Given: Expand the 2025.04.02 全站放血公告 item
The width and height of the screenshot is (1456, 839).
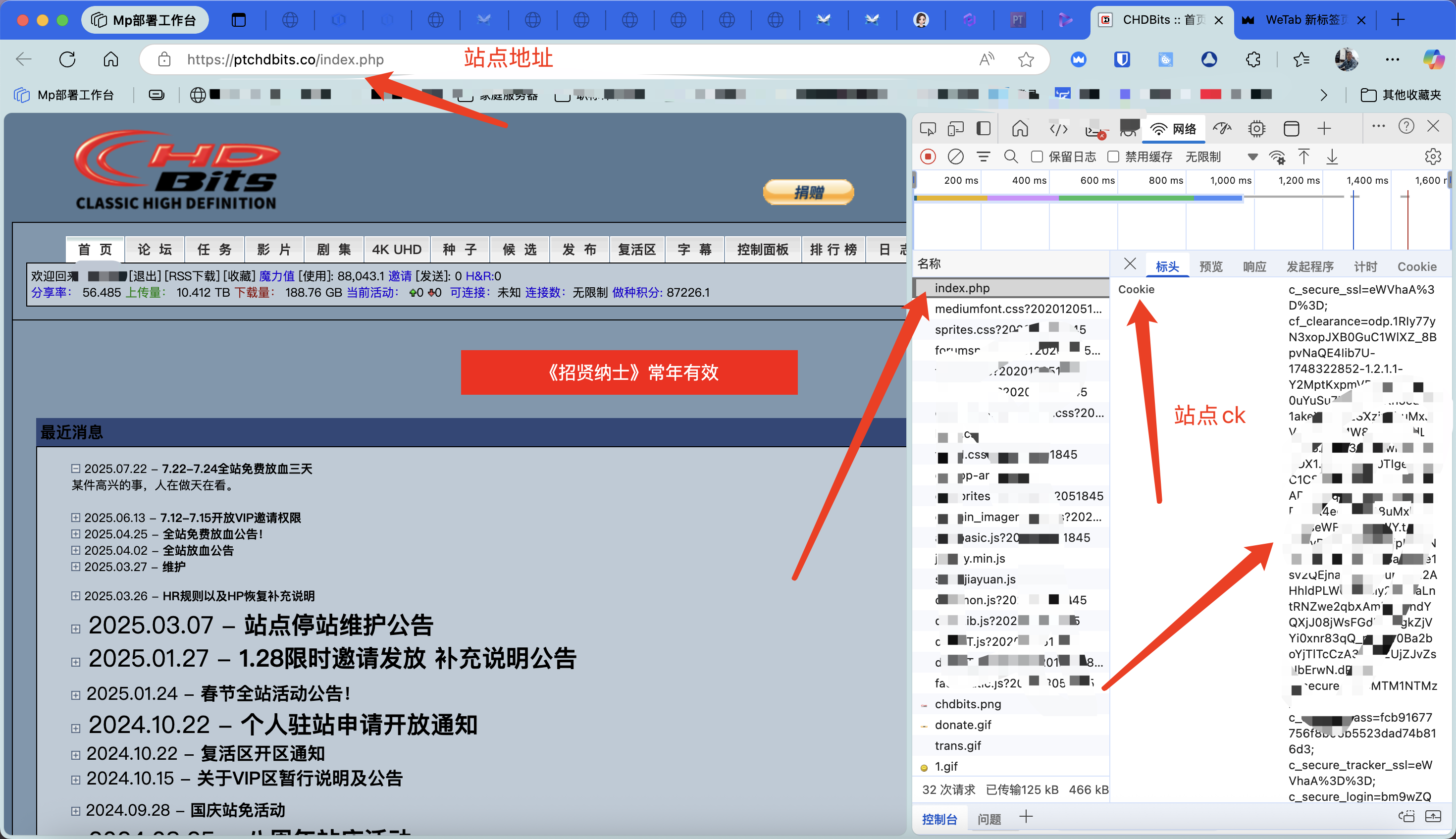Looking at the screenshot, I should [75, 550].
